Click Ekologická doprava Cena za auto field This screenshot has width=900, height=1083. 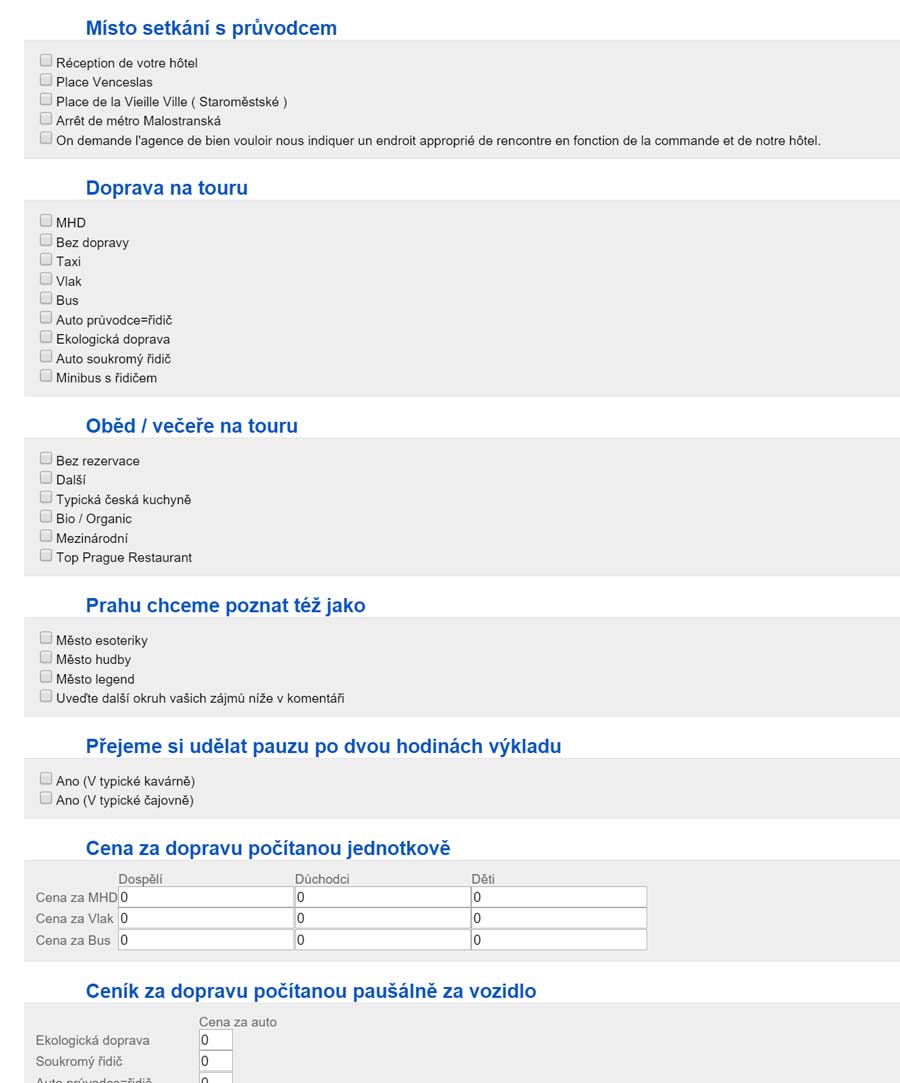216,1040
